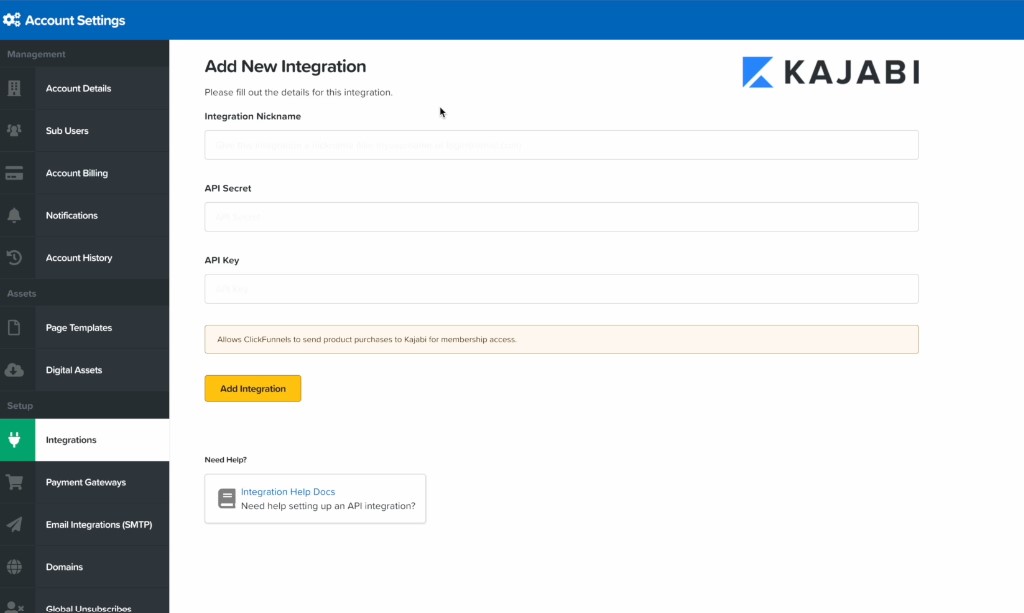Open the Integration Help Docs link
The width and height of the screenshot is (1024, 613).
point(288,492)
